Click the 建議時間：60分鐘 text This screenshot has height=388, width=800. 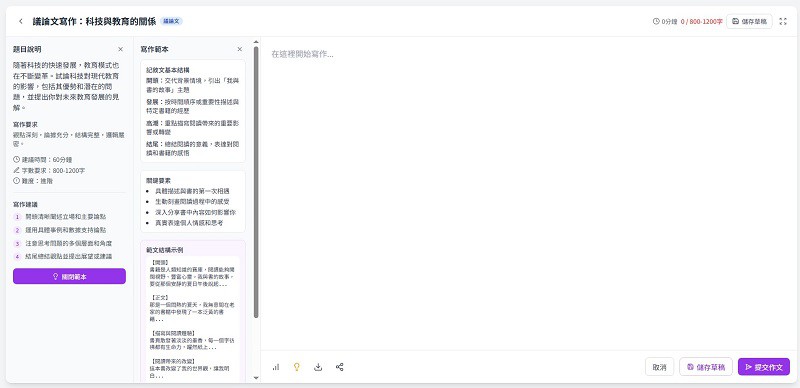(x=47, y=160)
